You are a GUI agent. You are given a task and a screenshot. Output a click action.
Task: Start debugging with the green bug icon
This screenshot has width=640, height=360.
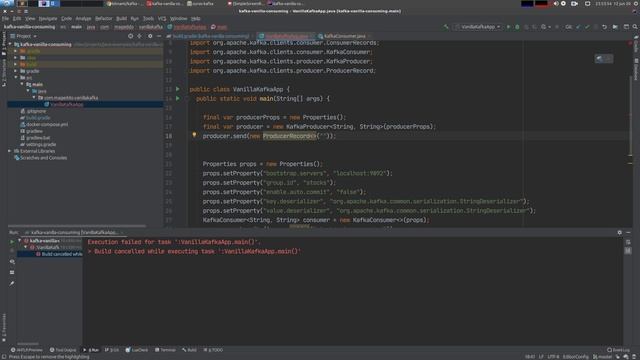[517, 27]
